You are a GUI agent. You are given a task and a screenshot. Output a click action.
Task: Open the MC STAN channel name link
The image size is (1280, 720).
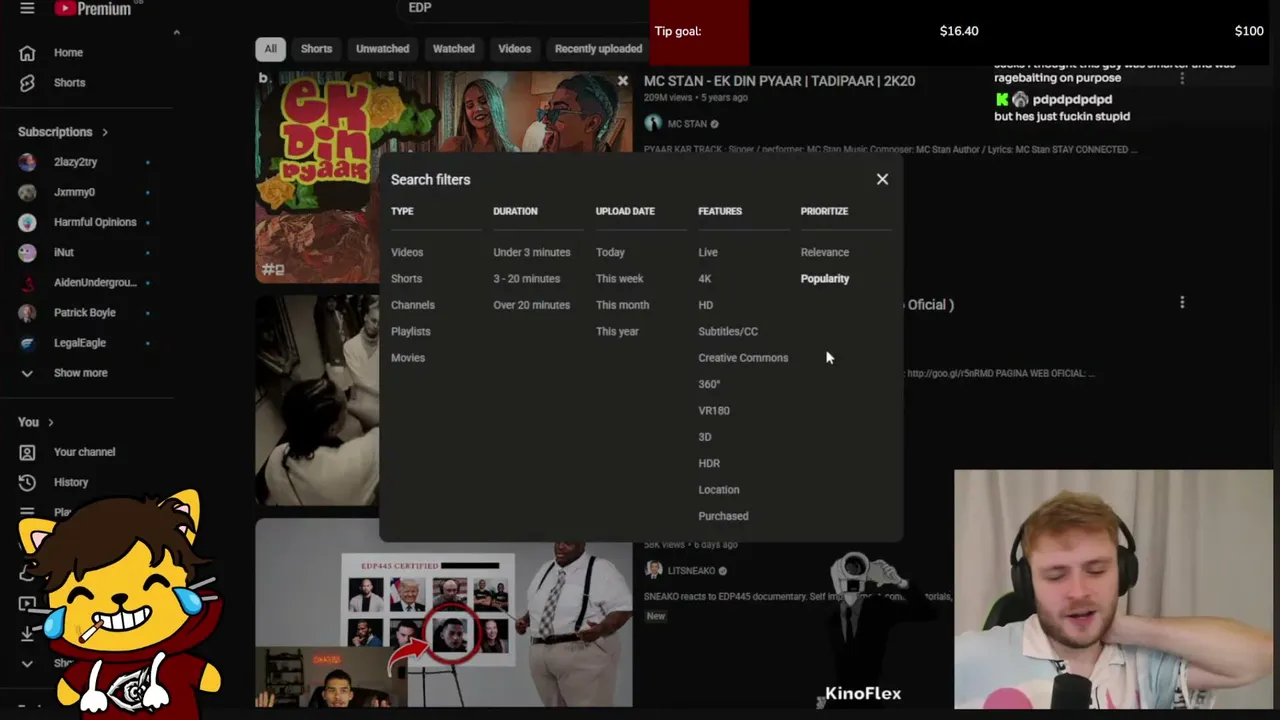(x=687, y=124)
